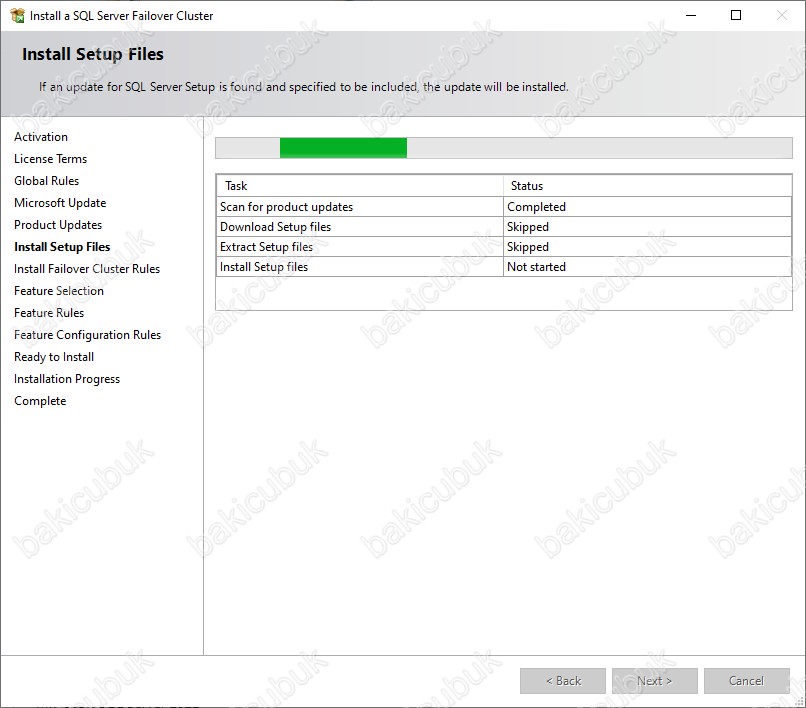Viewport: 806px width, 708px height.
Task: Click the Task column header
Action: coord(360,186)
